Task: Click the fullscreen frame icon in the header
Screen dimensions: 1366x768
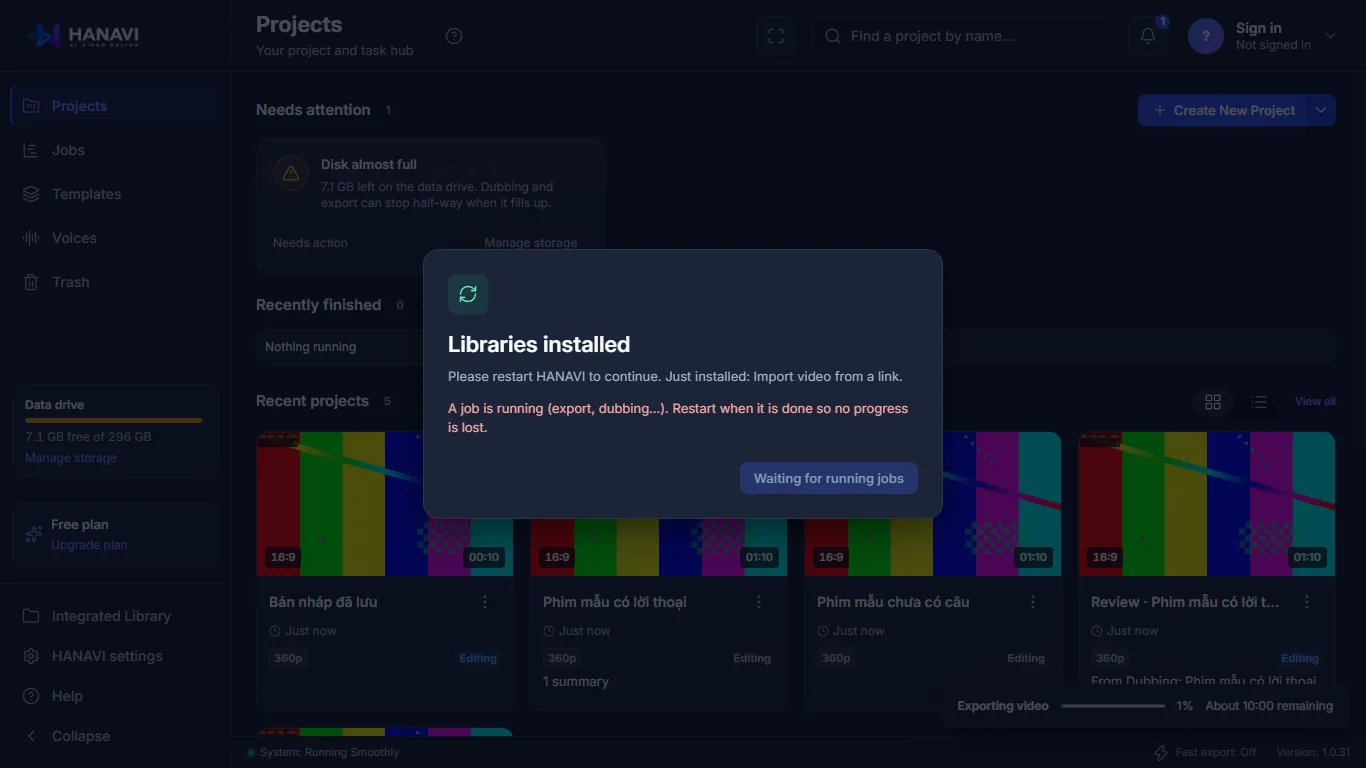Action: pyautogui.click(x=776, y=36)
